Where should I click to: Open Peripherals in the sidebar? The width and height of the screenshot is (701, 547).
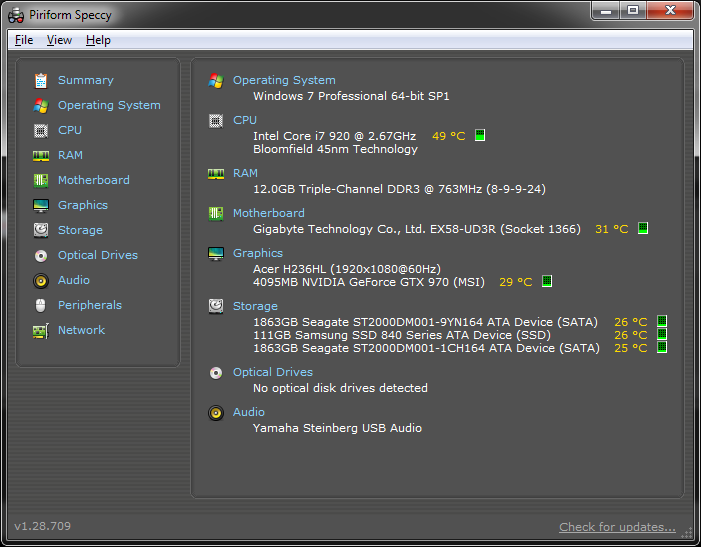pyautogui.click(x=90, y=306)
